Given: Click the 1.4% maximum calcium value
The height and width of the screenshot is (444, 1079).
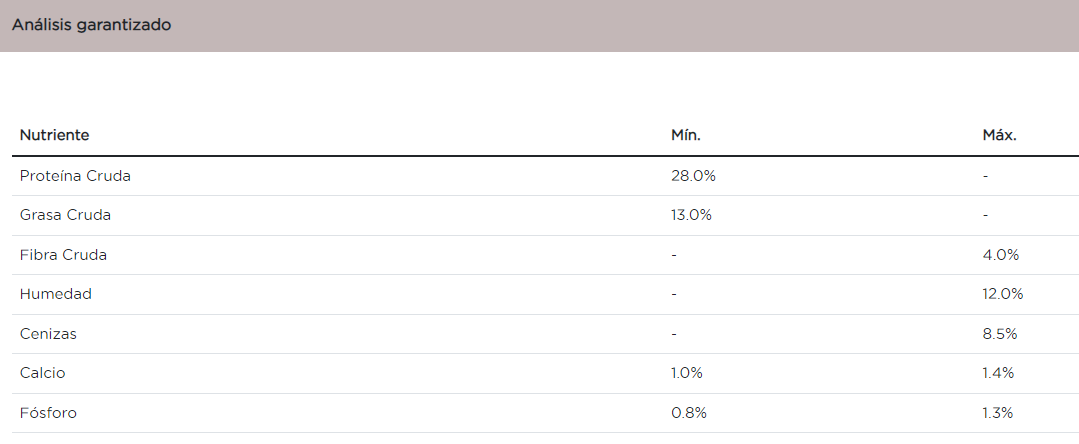Looking at the screenshot, I should [x=999, y=373].
